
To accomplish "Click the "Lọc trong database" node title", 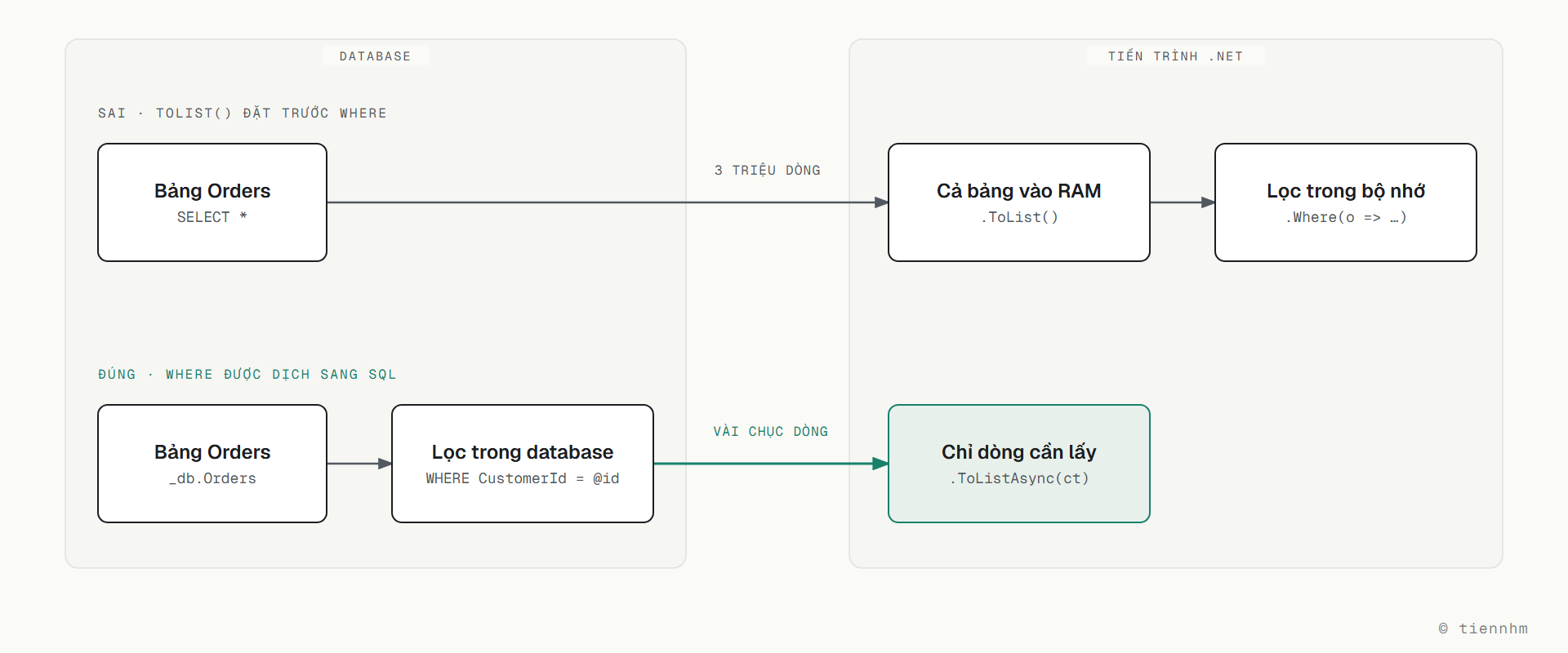I will pyautogui.click(x=523, y=452).
